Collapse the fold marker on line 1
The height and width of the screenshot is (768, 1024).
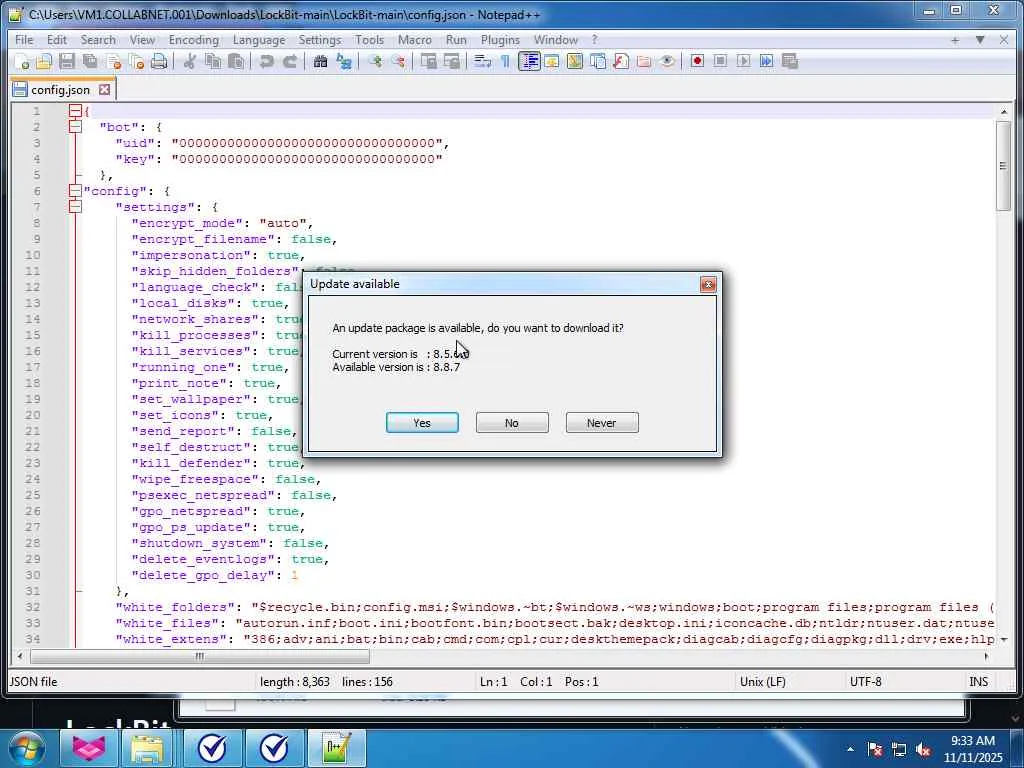[75, 111]
